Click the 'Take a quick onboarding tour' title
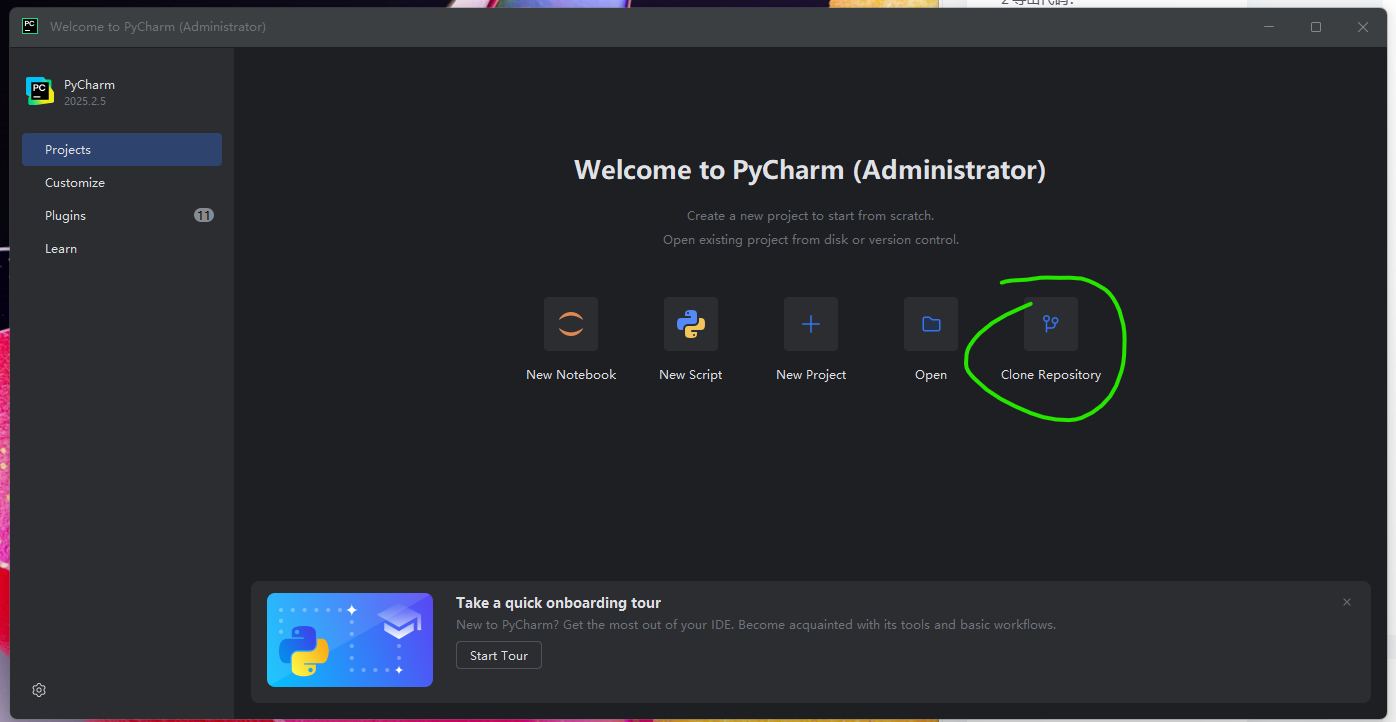Image resolution: width=1396 pixels, height=722 pixels. click(x=558, y=603)
